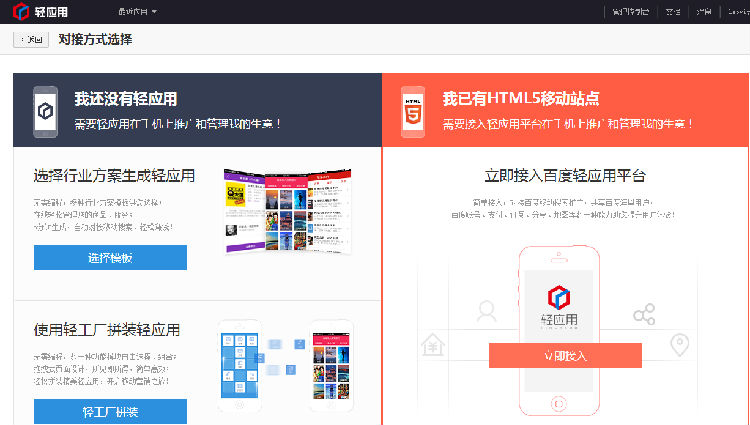The image size is (750, 425).
Task: Click the 我还没有轻应用 heading
Action: [126, 99]
